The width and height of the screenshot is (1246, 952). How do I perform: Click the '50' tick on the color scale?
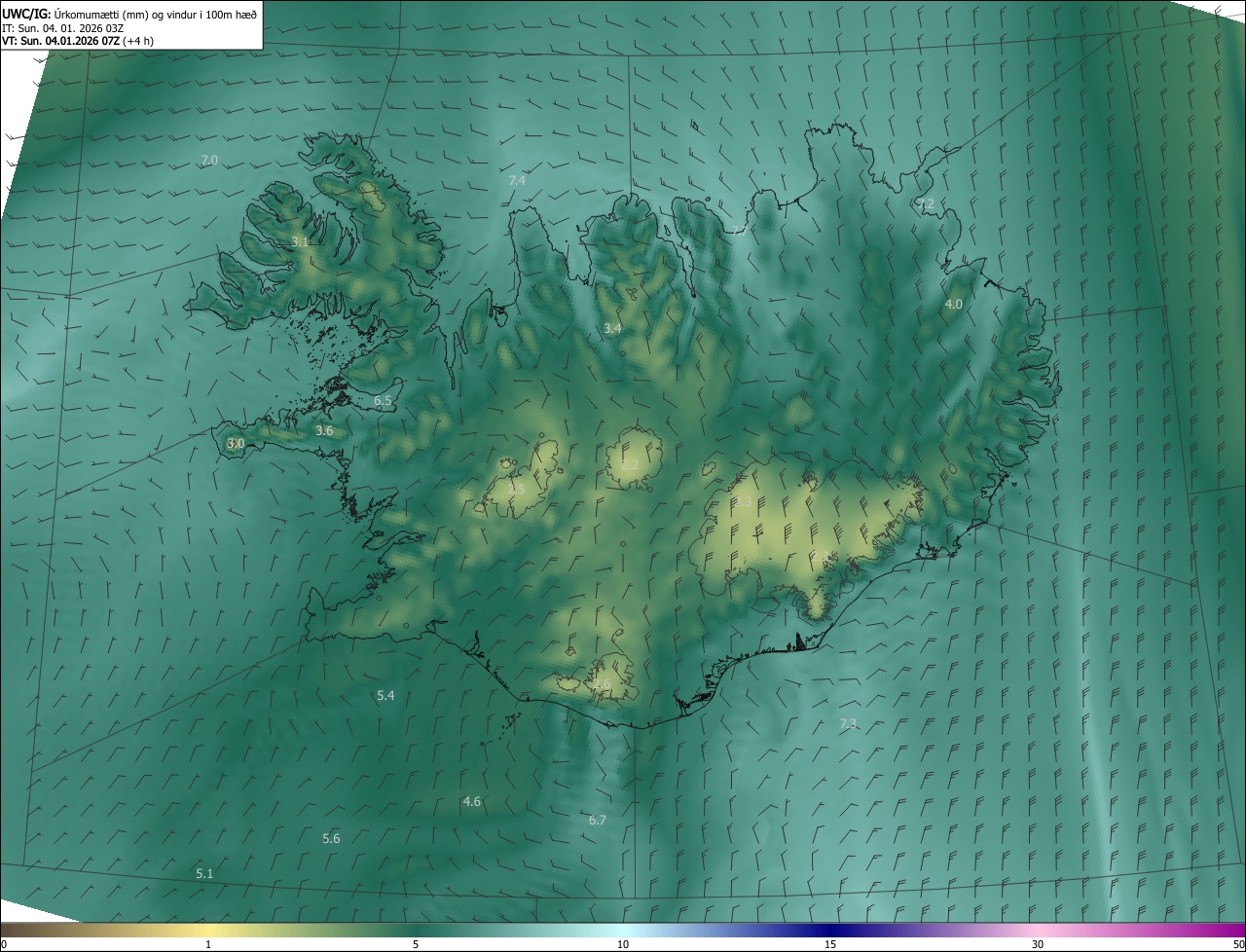tap(1238, 944)
